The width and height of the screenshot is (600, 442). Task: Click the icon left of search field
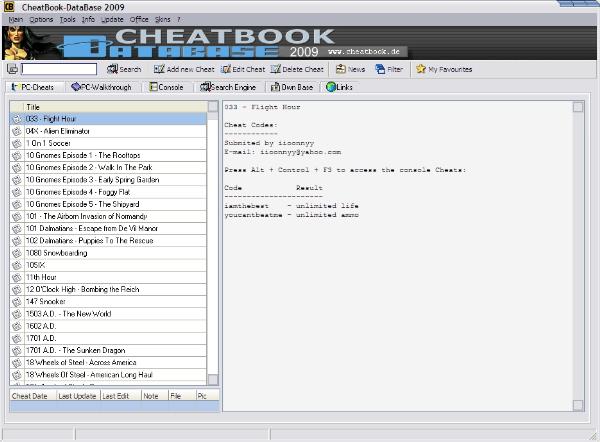(x=12, y=69)
